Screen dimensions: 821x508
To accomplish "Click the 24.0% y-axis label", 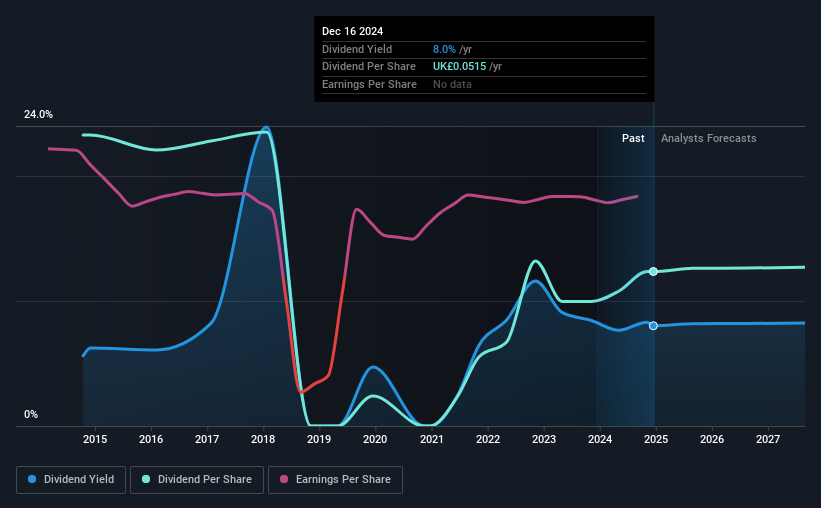I will click(38, 114).
